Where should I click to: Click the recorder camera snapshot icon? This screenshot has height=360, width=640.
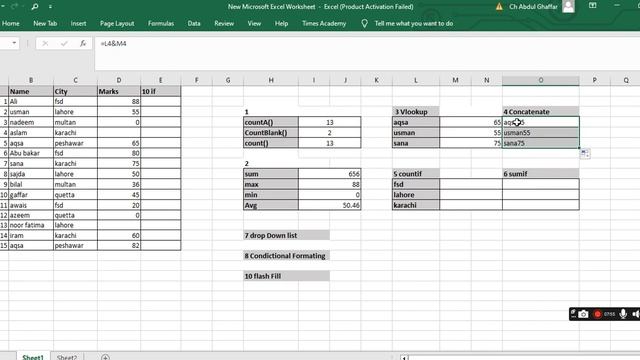point(583,314)
